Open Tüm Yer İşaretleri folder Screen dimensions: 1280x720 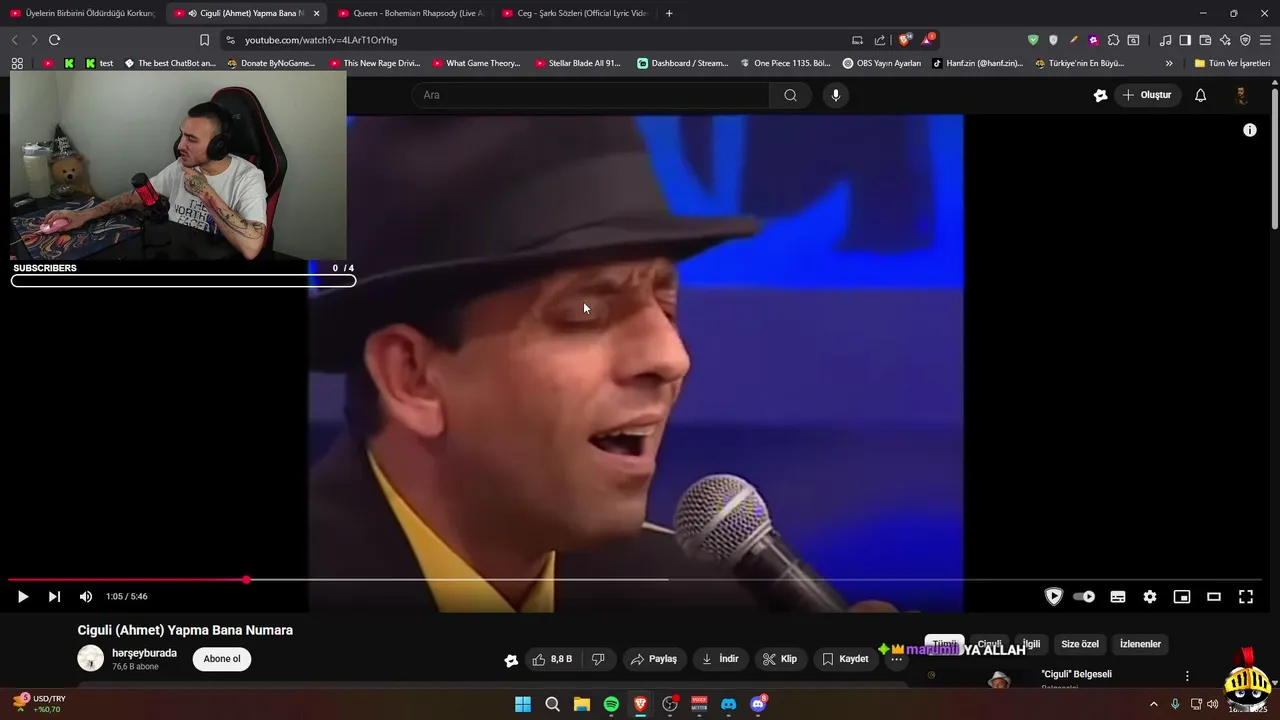pyautogui.click(x=1232, y=63)
